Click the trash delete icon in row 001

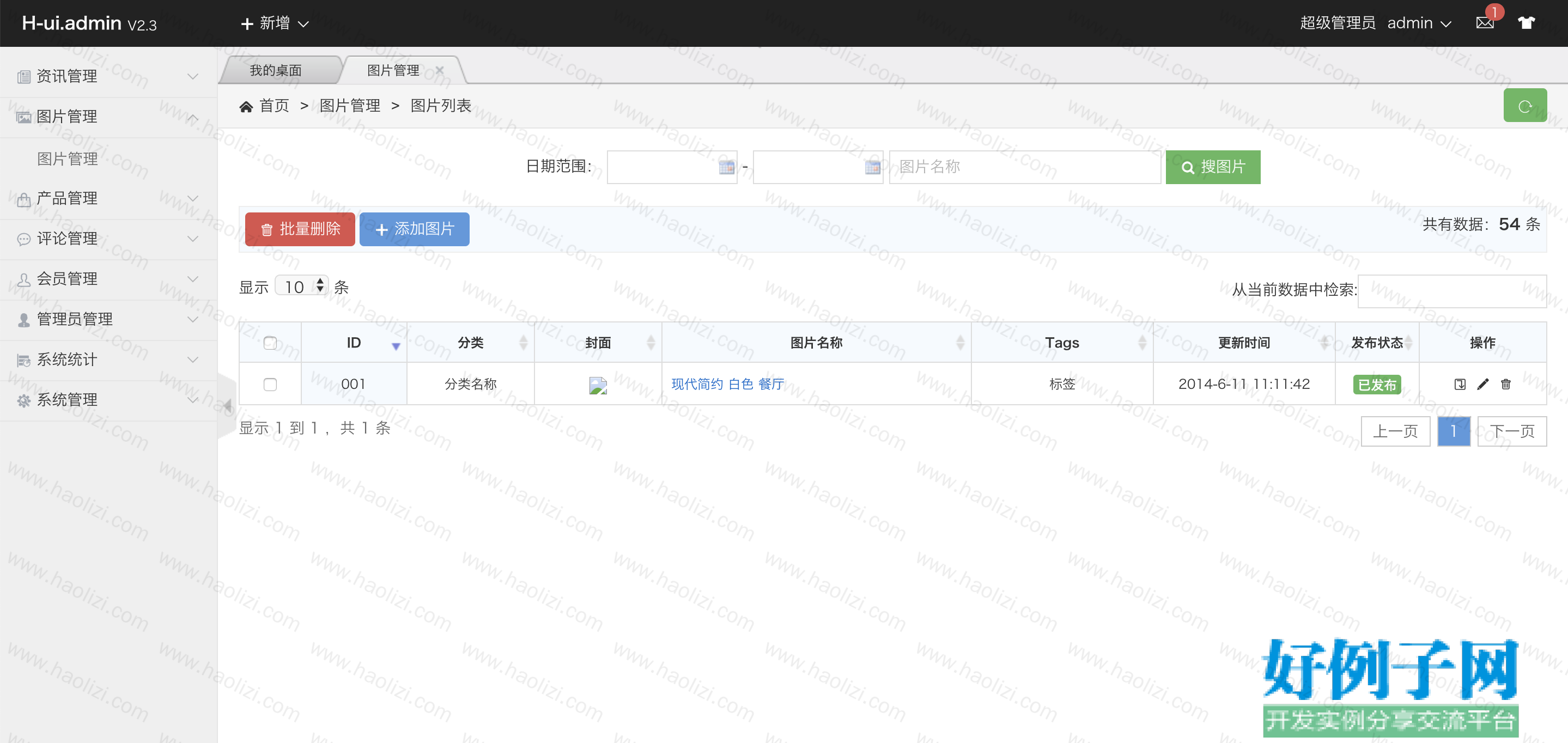pyautogui.click(x=1505, y=384)
